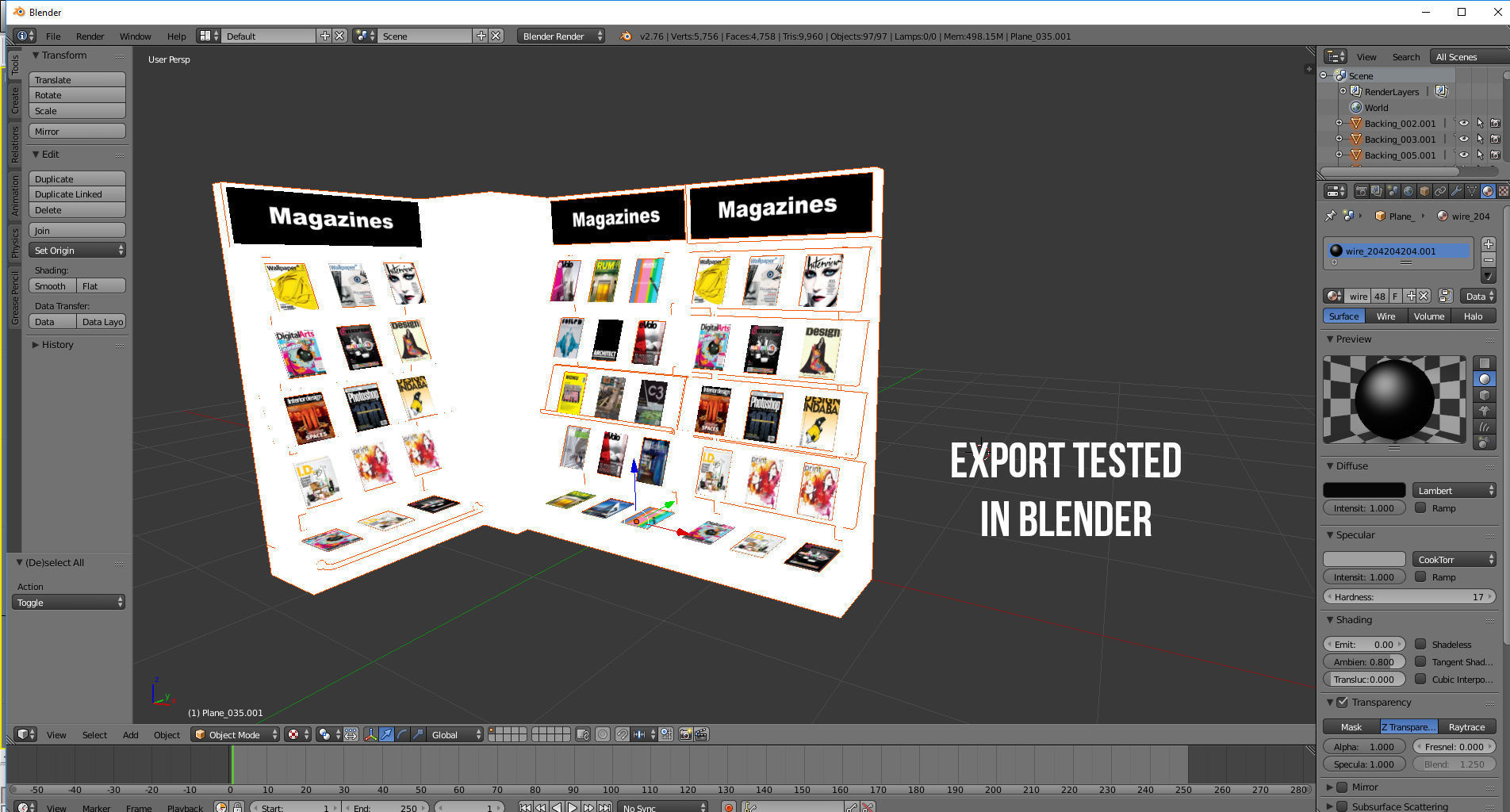Toggle visibility eye for Backing_005.001
Image resolution: width=1510 pixels, height=812 pixels.
point(1464,155)
